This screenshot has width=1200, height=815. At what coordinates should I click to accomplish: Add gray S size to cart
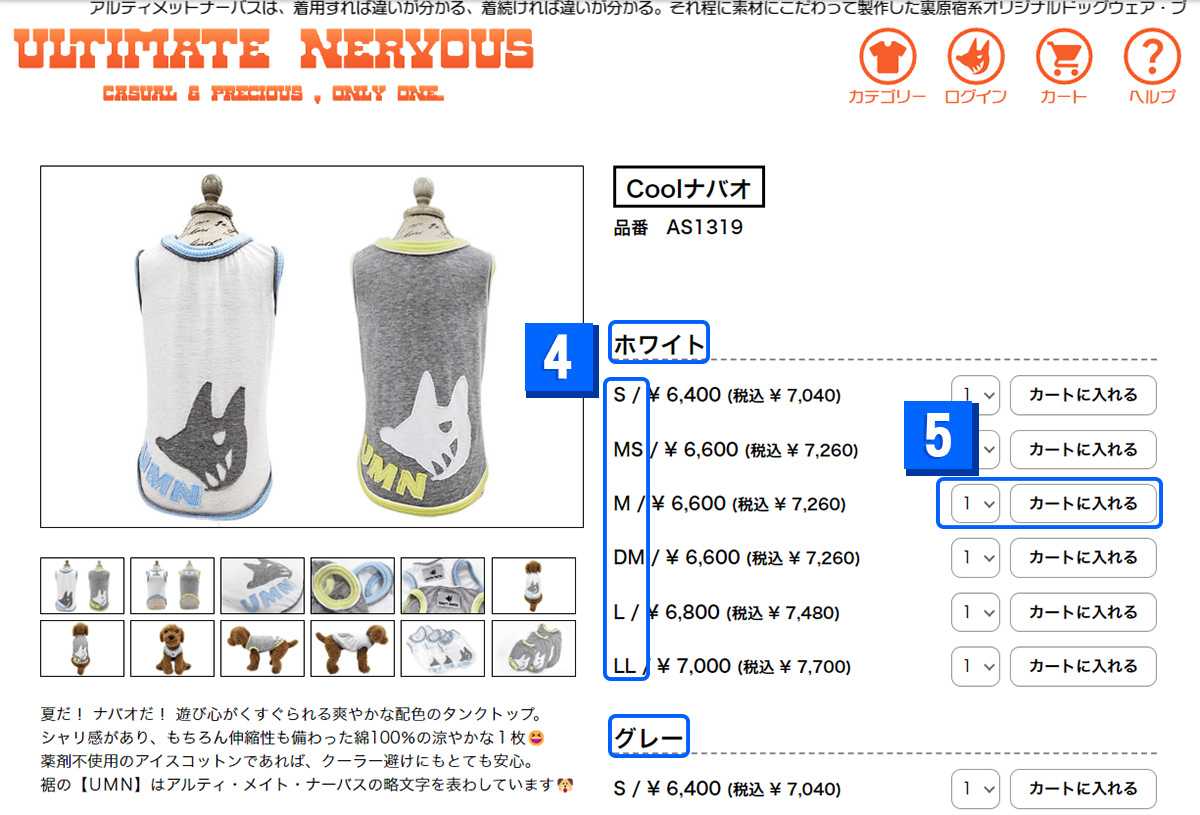tap(1083, 789)
